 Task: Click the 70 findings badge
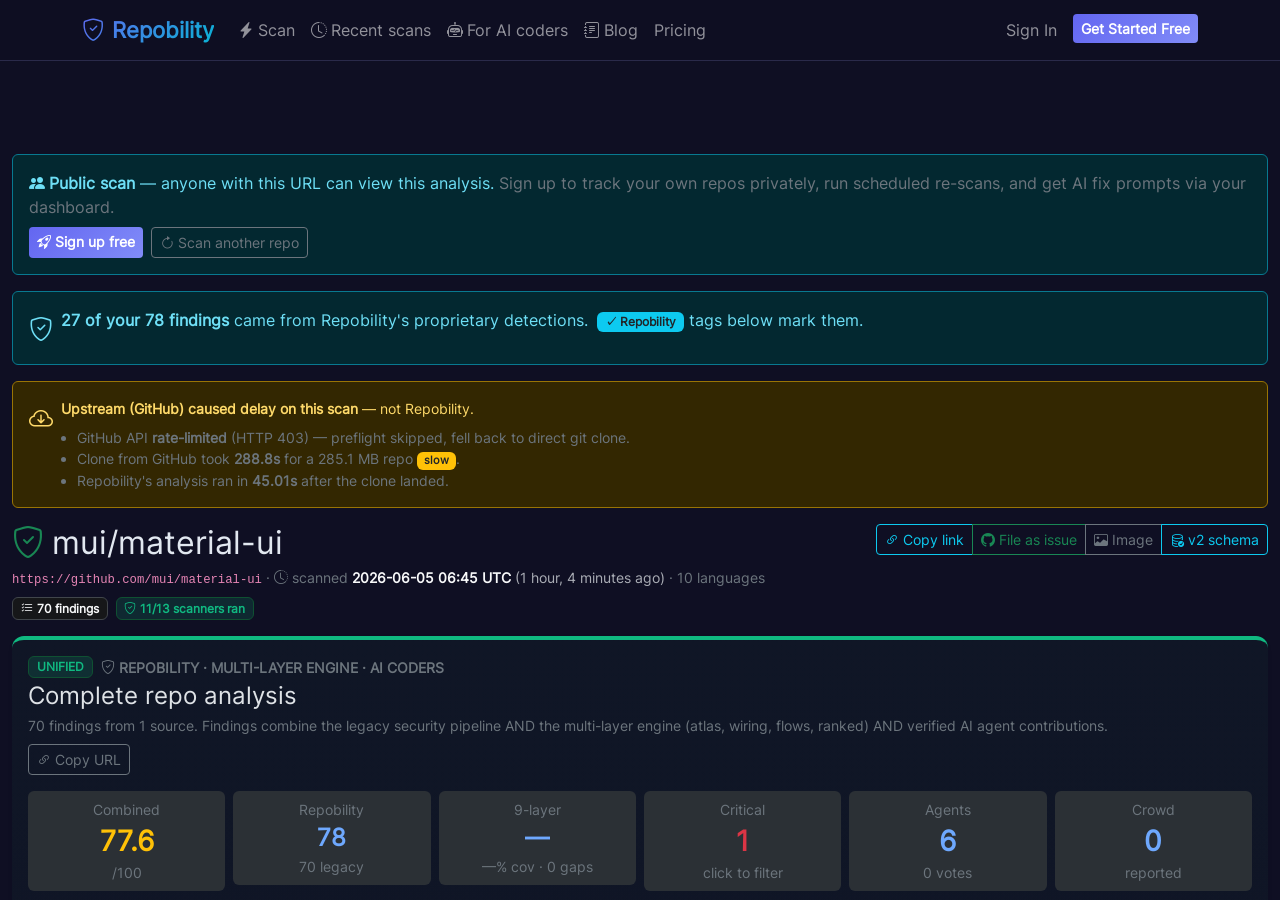(x=60, y=608)
